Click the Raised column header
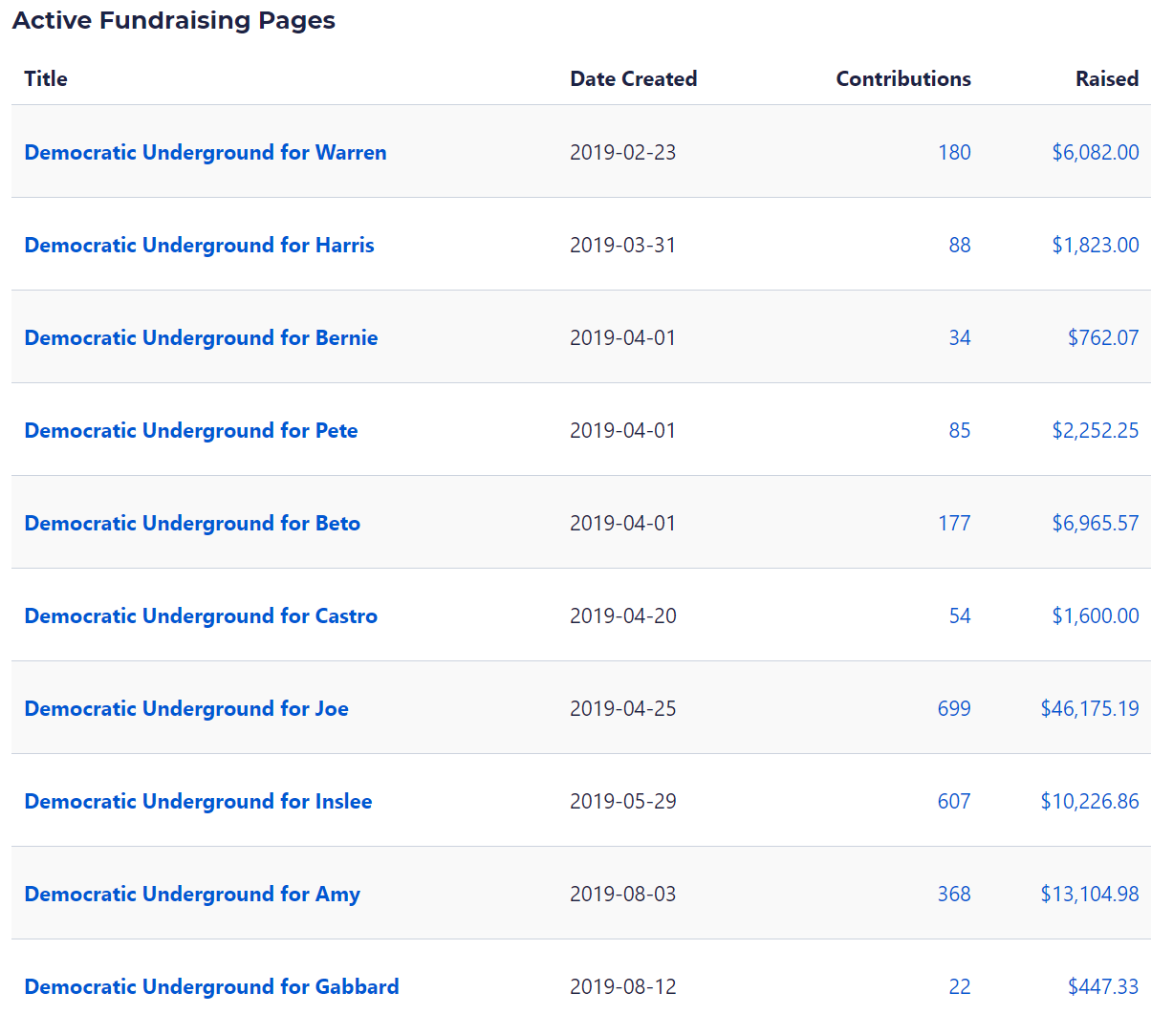This screenshot has height=1036, width=1151. pyautogui.click(x=1106, y=79)
